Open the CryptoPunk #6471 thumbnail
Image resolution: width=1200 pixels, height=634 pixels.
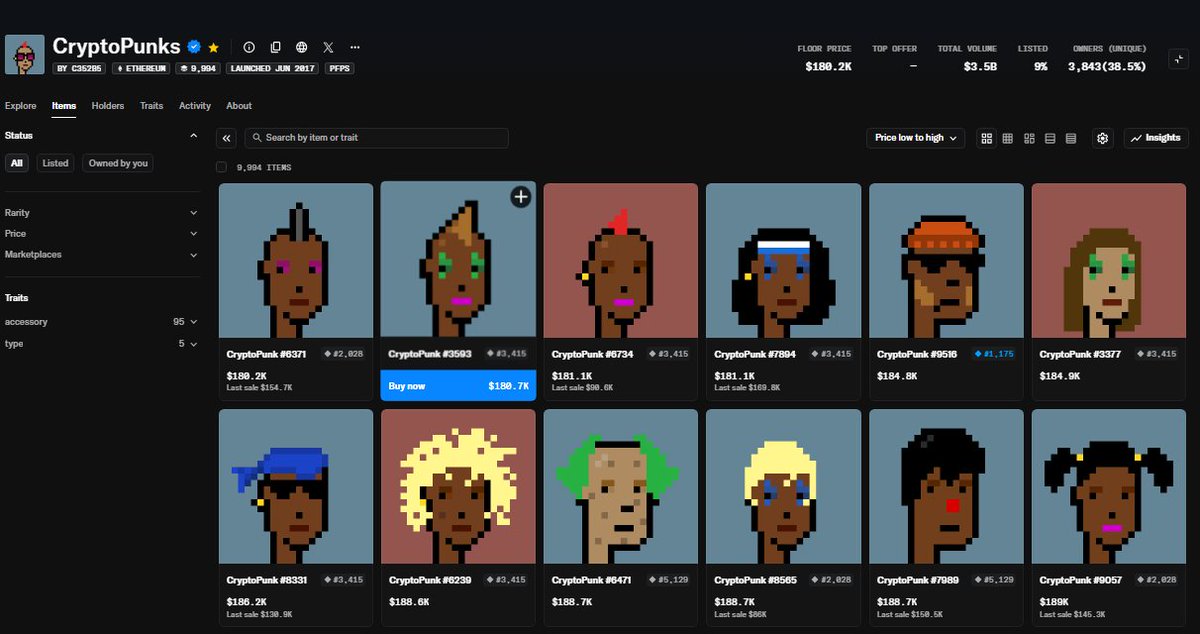[620, 486]
